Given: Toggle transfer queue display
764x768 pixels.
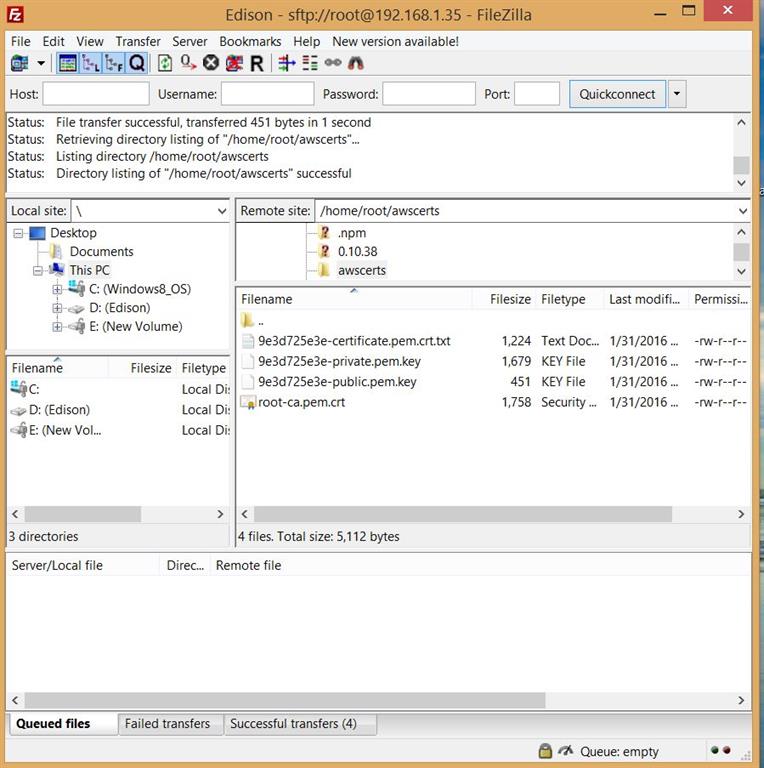Looking at the screenshot, I should (137, 63).
